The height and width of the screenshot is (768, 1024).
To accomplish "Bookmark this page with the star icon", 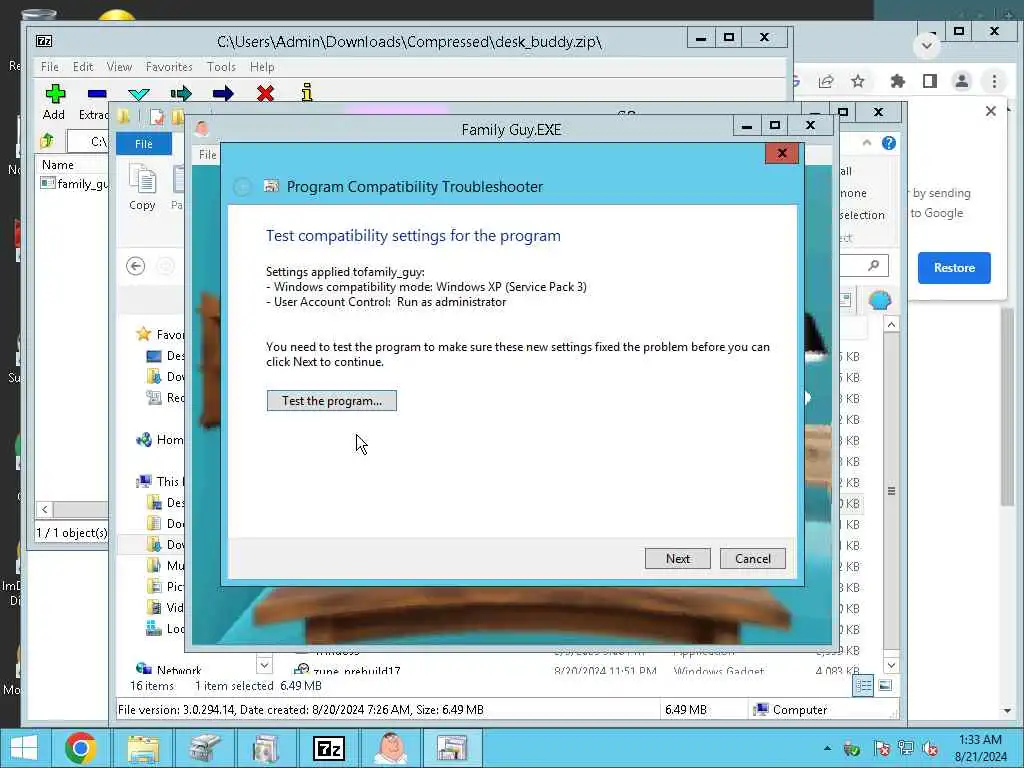I will click(x=857, y=81).
